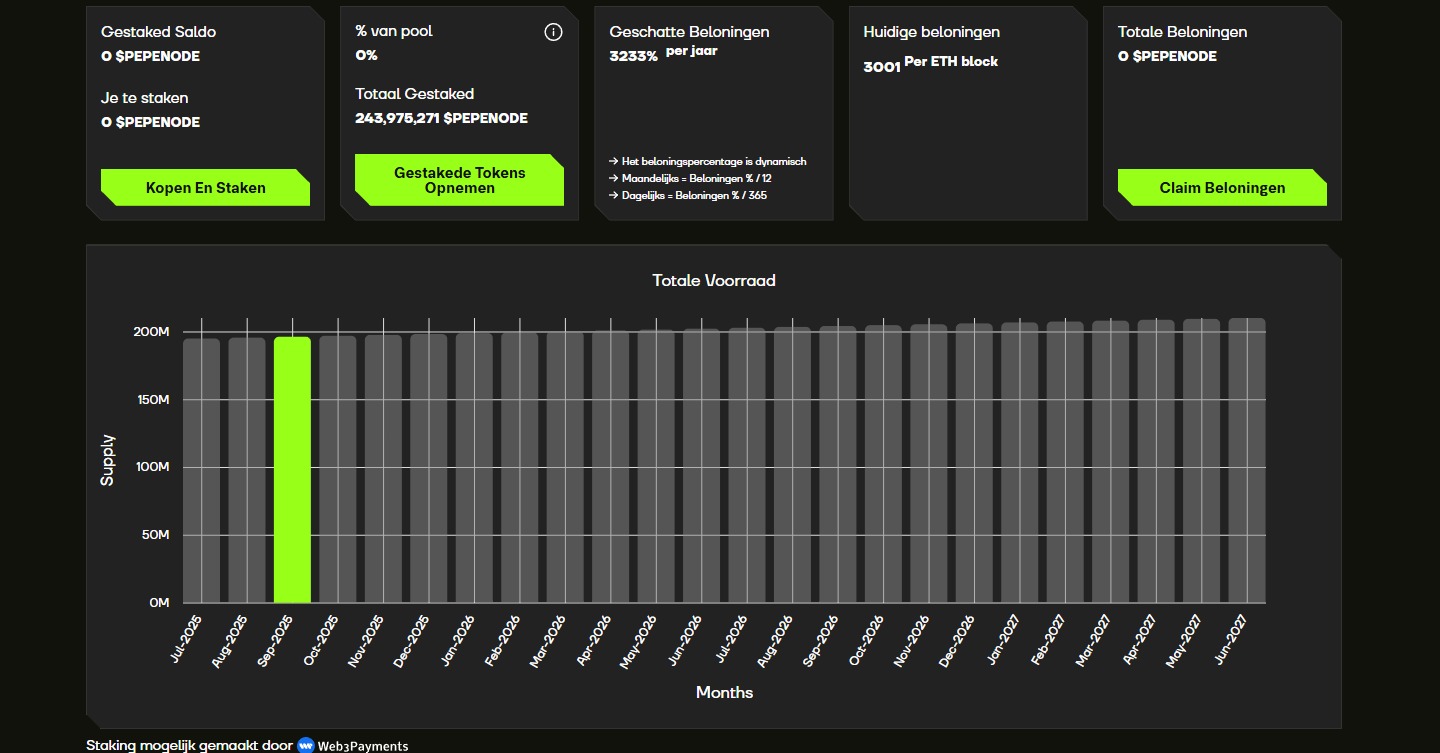Click the dynamic reward percentage note
This screenshot has width=1440, height=753.
coord(707,161)
